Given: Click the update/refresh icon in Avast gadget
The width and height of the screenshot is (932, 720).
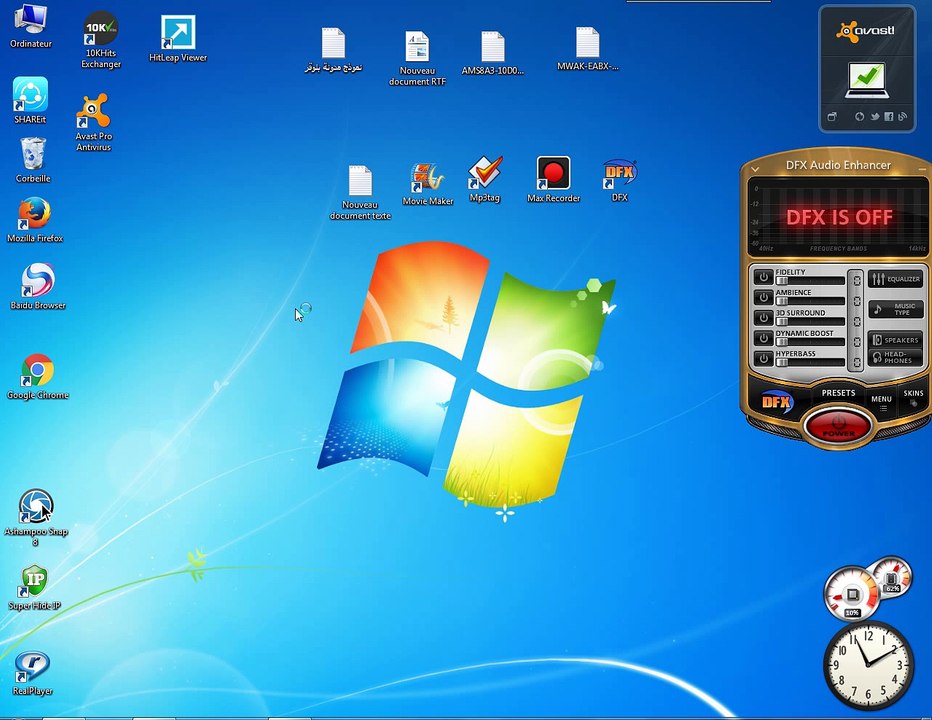Looking at the screenshot, I should coord(859,117).
